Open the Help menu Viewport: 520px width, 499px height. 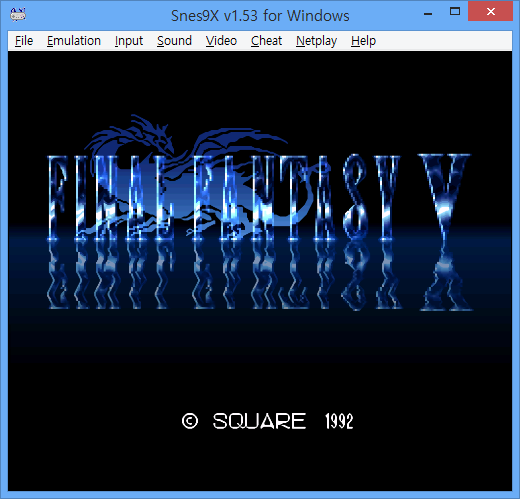pos(363,41)
